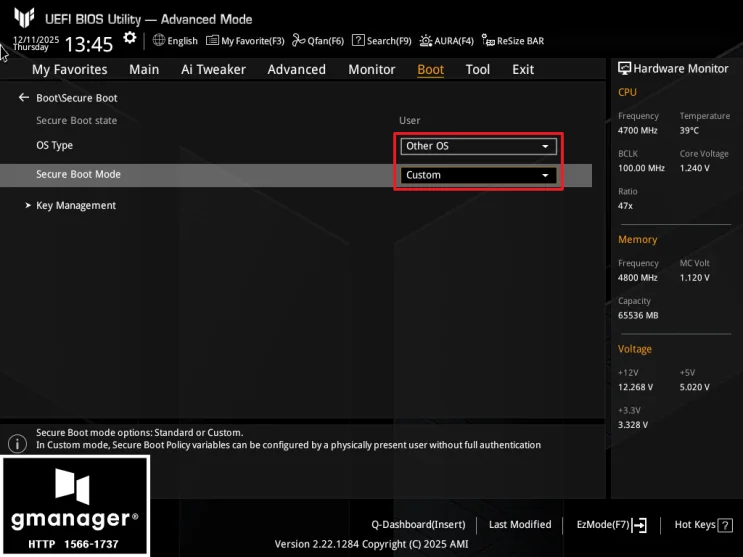Click the Hardware Monitor display icon
Image resolution: width=743 pixels, height=557 pixels.
pyautogui.click(x=624, y=69)
